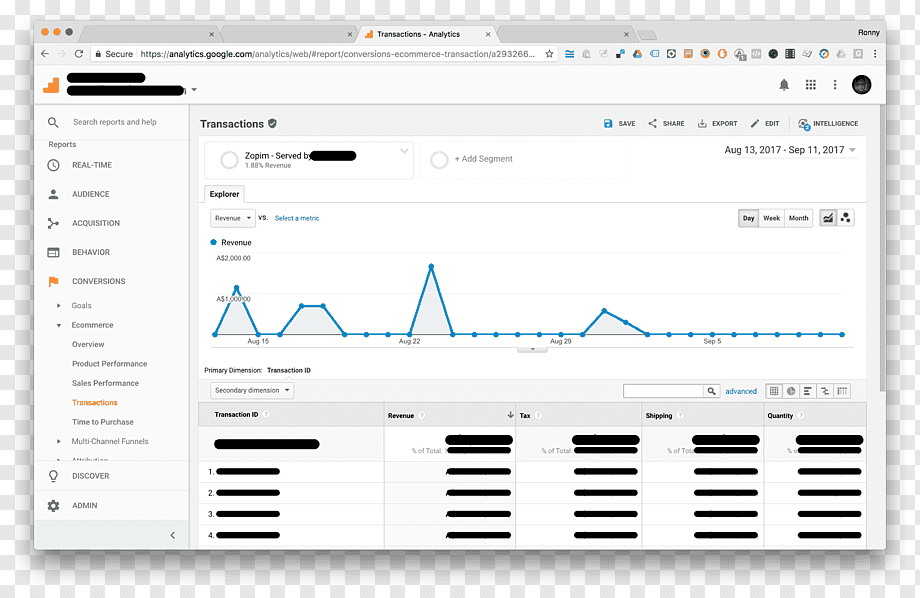Viewport: 920px width, 598px height.
Task: Click the user profile avatar
Action: pyautogui.click(x=861, y=85)
